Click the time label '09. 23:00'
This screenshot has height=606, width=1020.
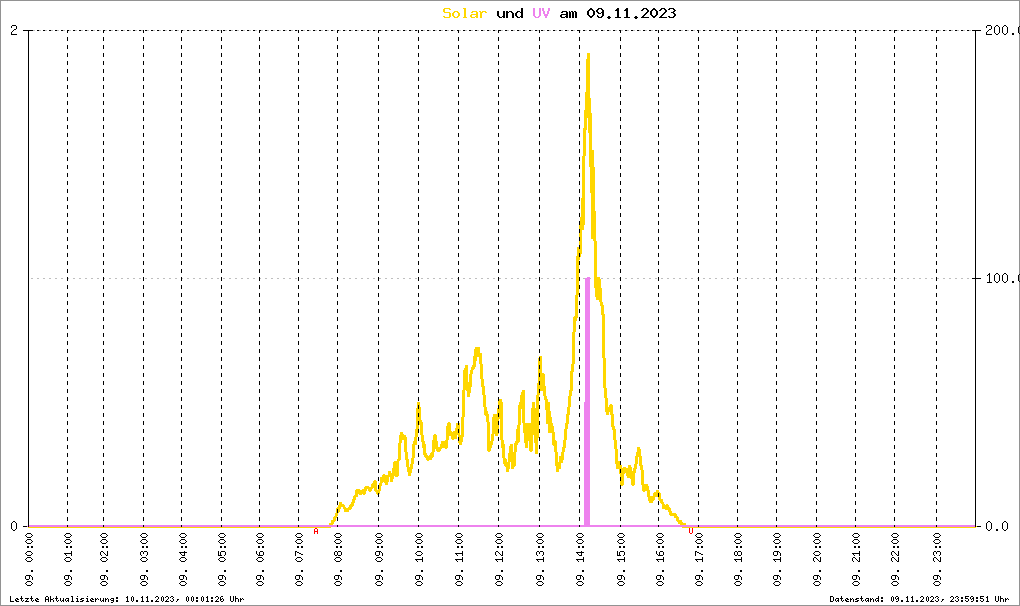coord(937,560)
